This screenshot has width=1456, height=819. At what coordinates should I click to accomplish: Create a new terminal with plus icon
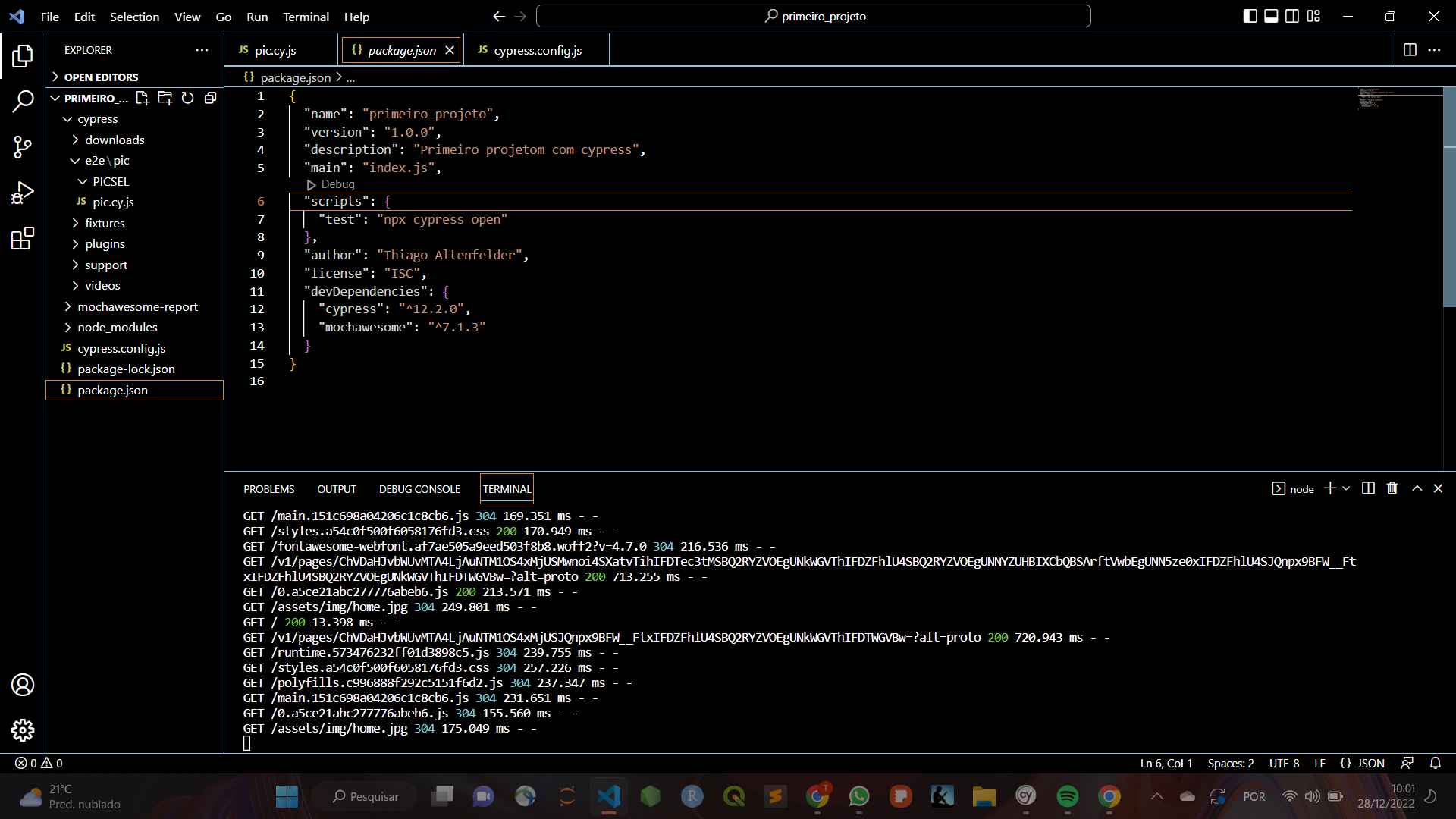pos(1330,488)
